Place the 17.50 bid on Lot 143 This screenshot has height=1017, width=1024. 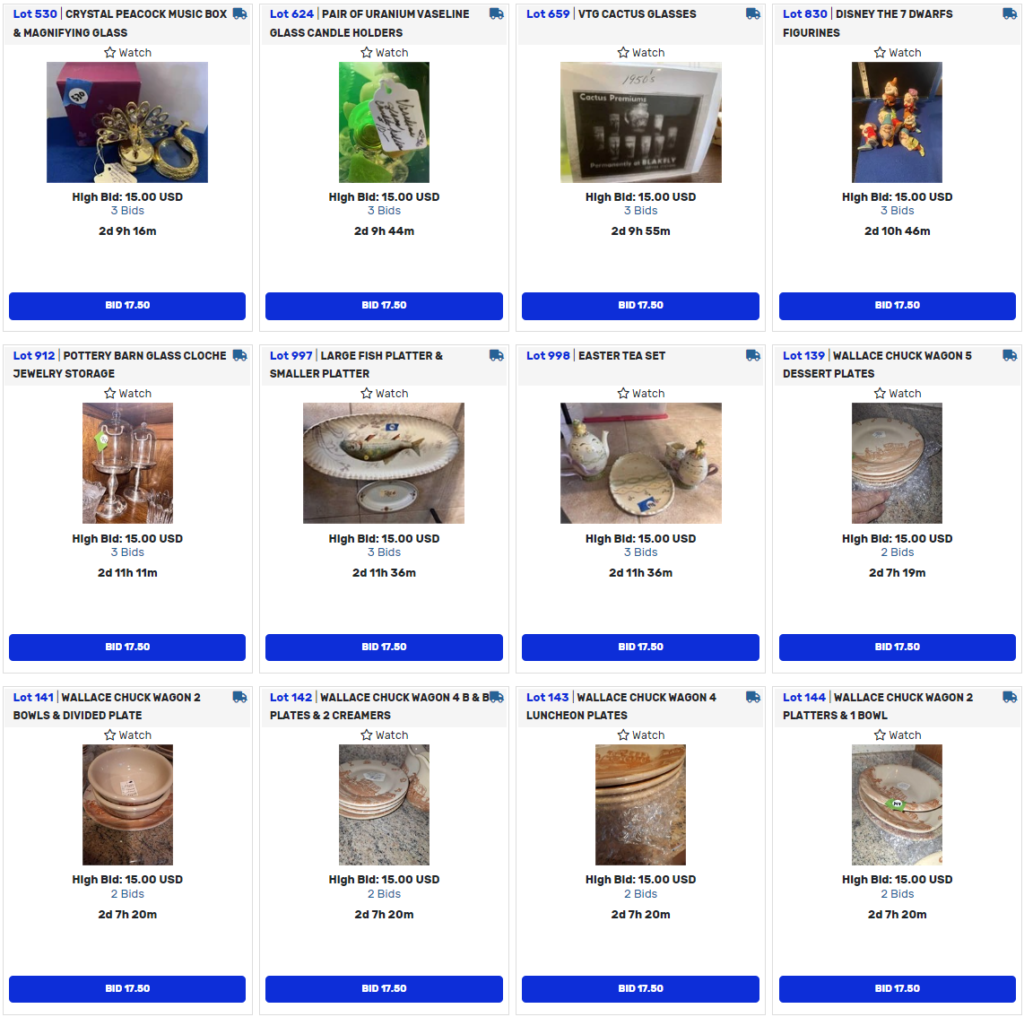click(x=640, y=988)
